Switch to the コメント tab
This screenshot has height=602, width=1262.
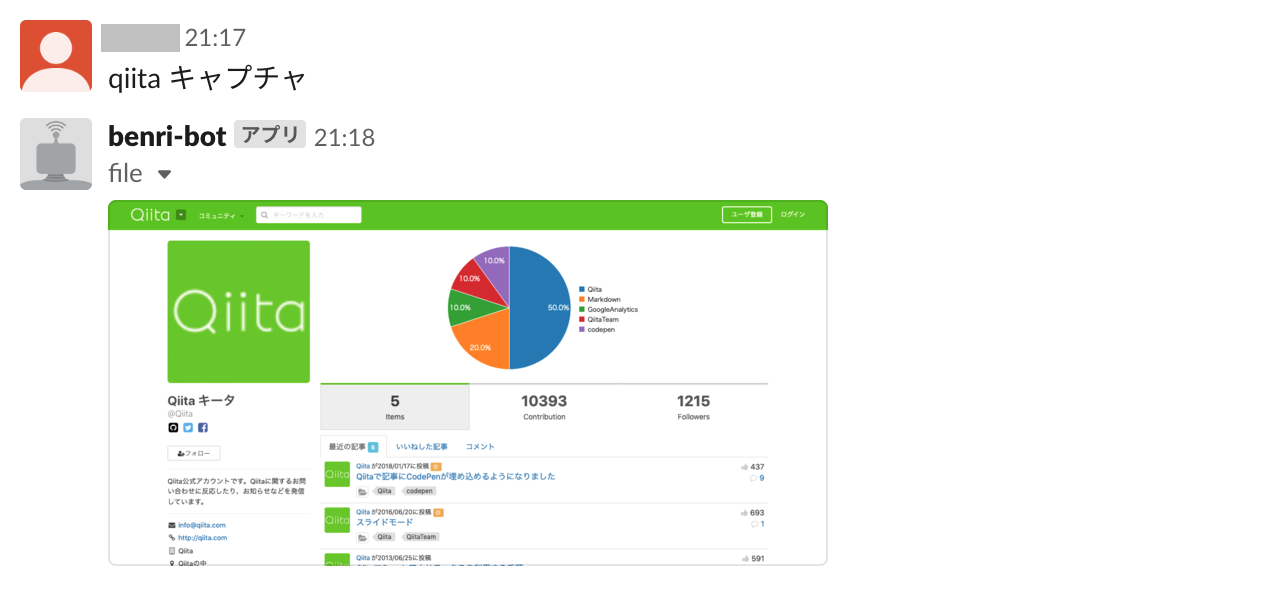pyautogui.click(x=480, y=447)
